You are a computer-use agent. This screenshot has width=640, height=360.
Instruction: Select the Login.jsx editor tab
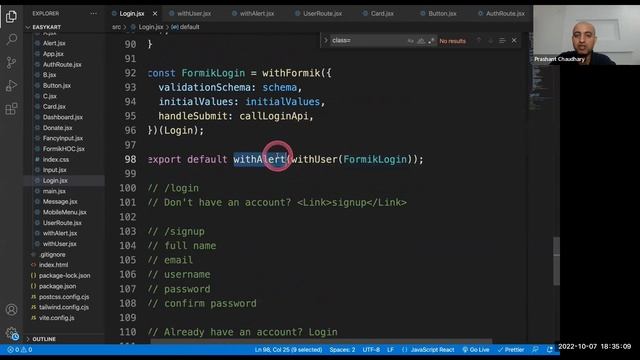132,13
